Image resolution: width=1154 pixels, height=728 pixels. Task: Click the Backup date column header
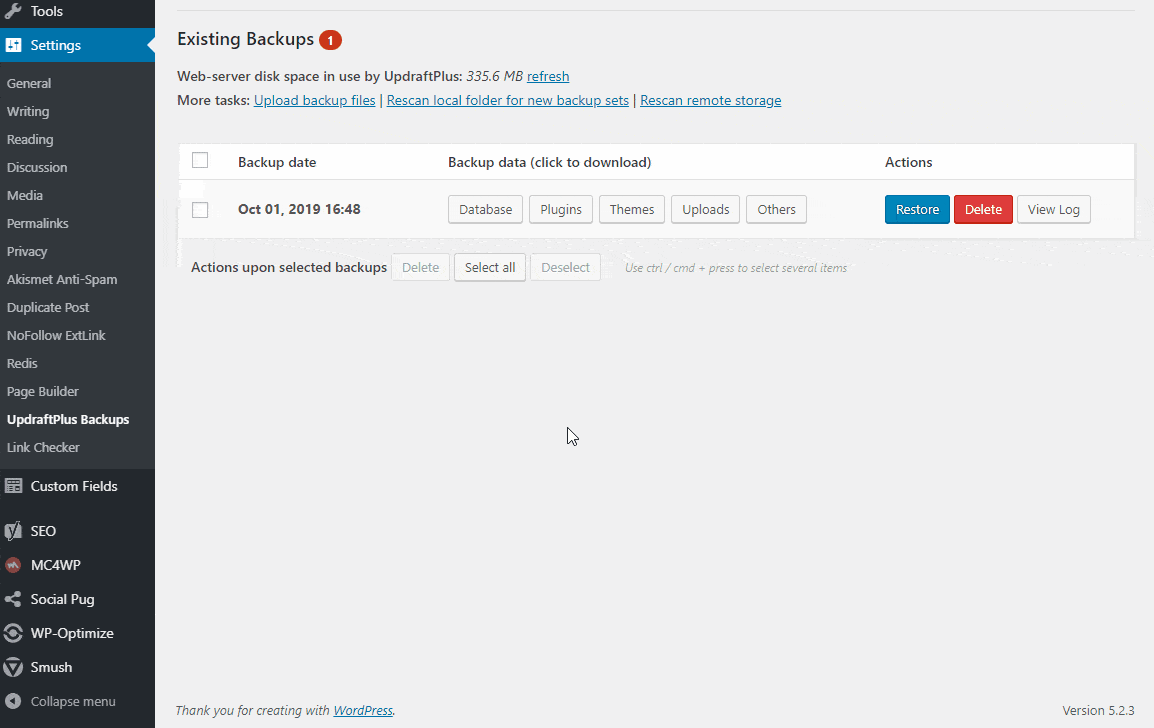tap(277, 162)
